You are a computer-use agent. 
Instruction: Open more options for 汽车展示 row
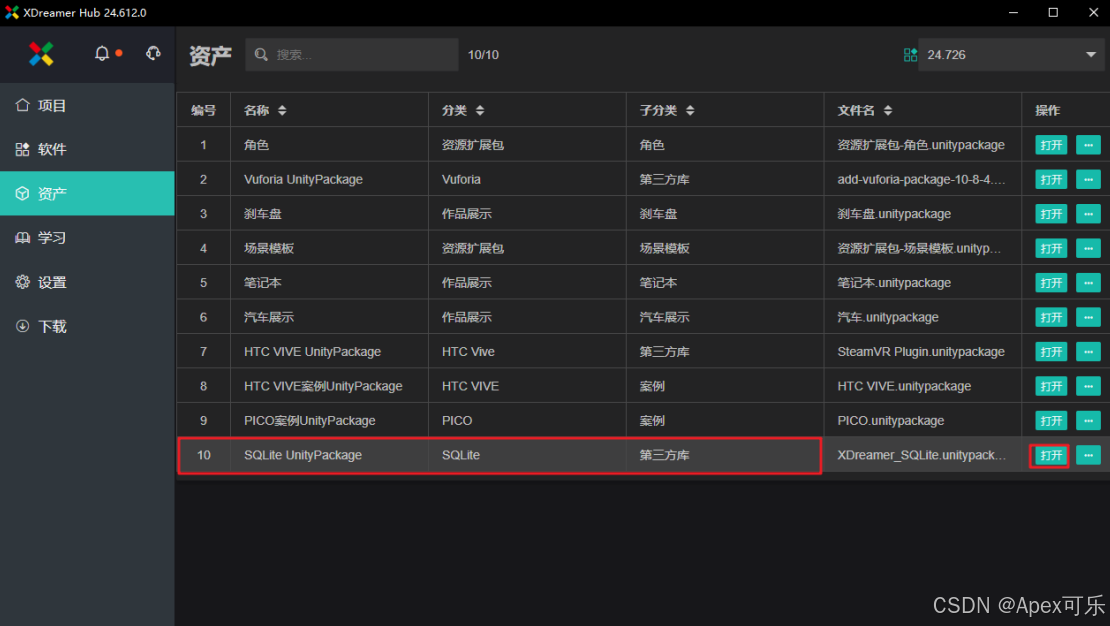pos(1088,317)
